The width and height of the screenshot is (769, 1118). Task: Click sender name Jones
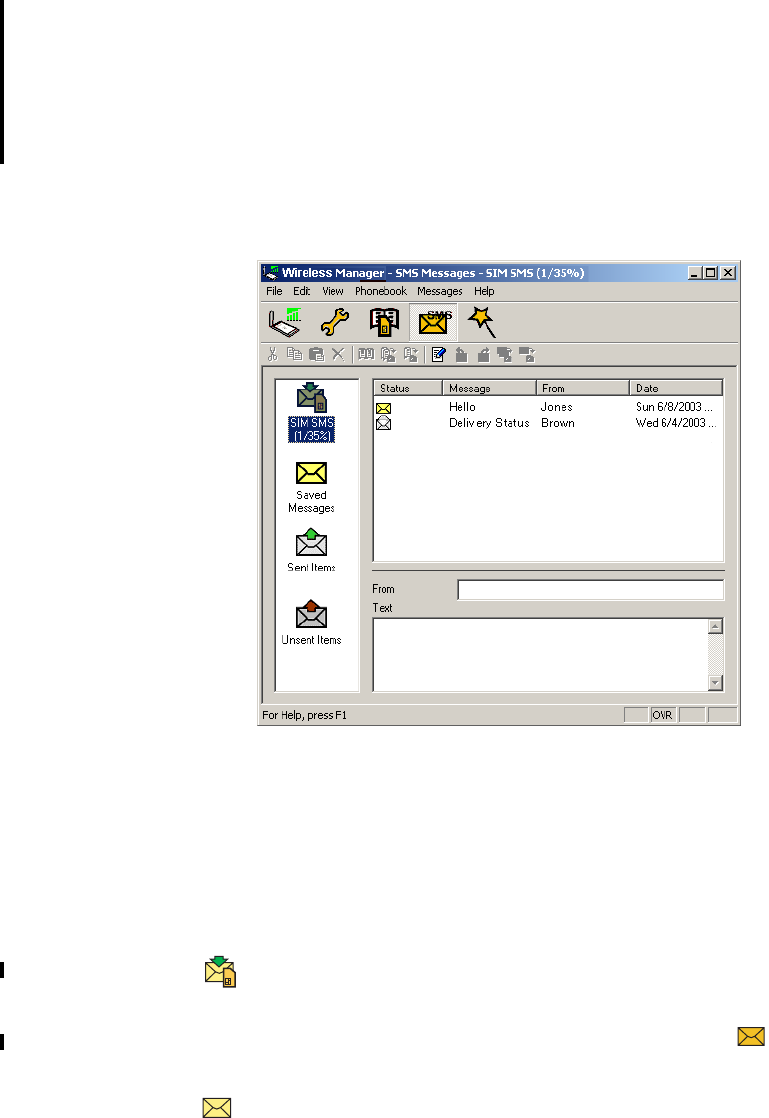[x=557, y=407]
